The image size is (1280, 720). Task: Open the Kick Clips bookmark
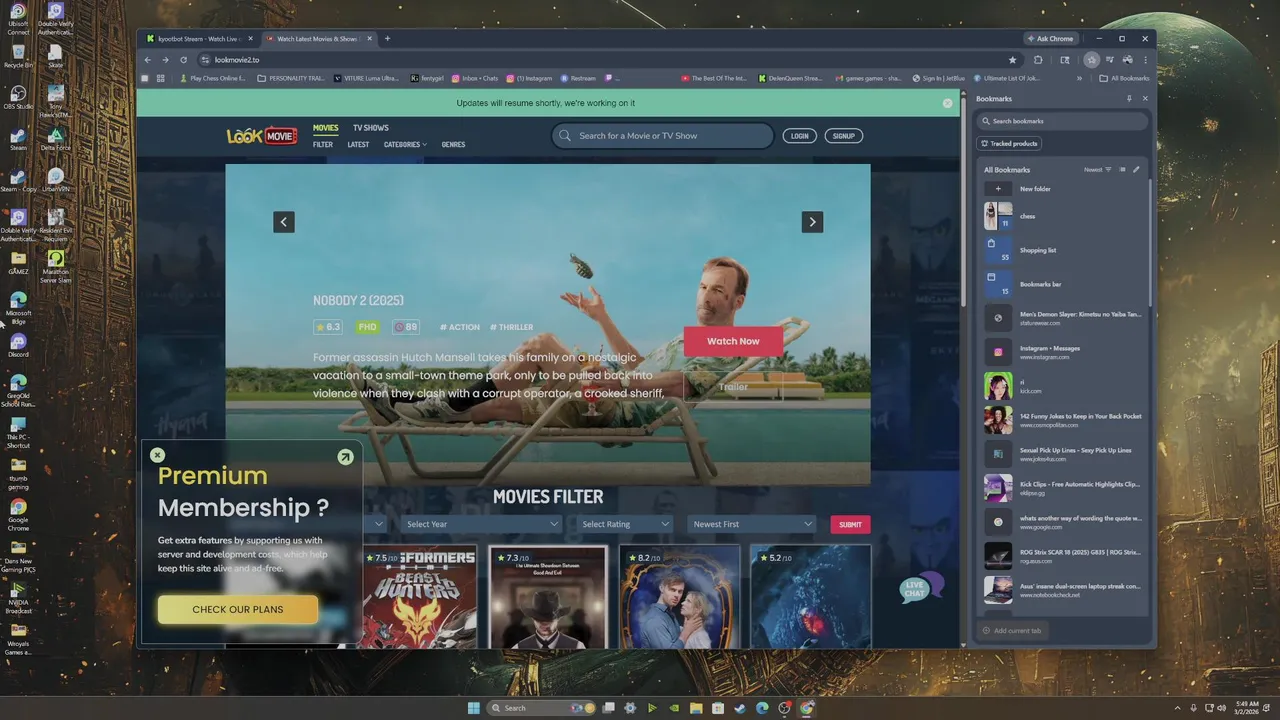tap(1062, 488)
